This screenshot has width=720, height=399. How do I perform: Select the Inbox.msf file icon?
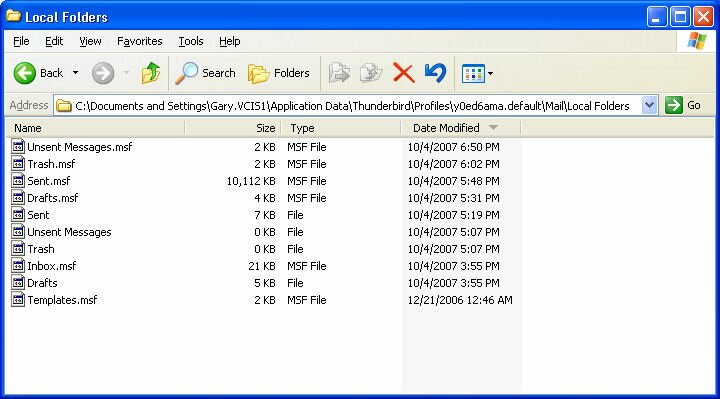point(18,265)
